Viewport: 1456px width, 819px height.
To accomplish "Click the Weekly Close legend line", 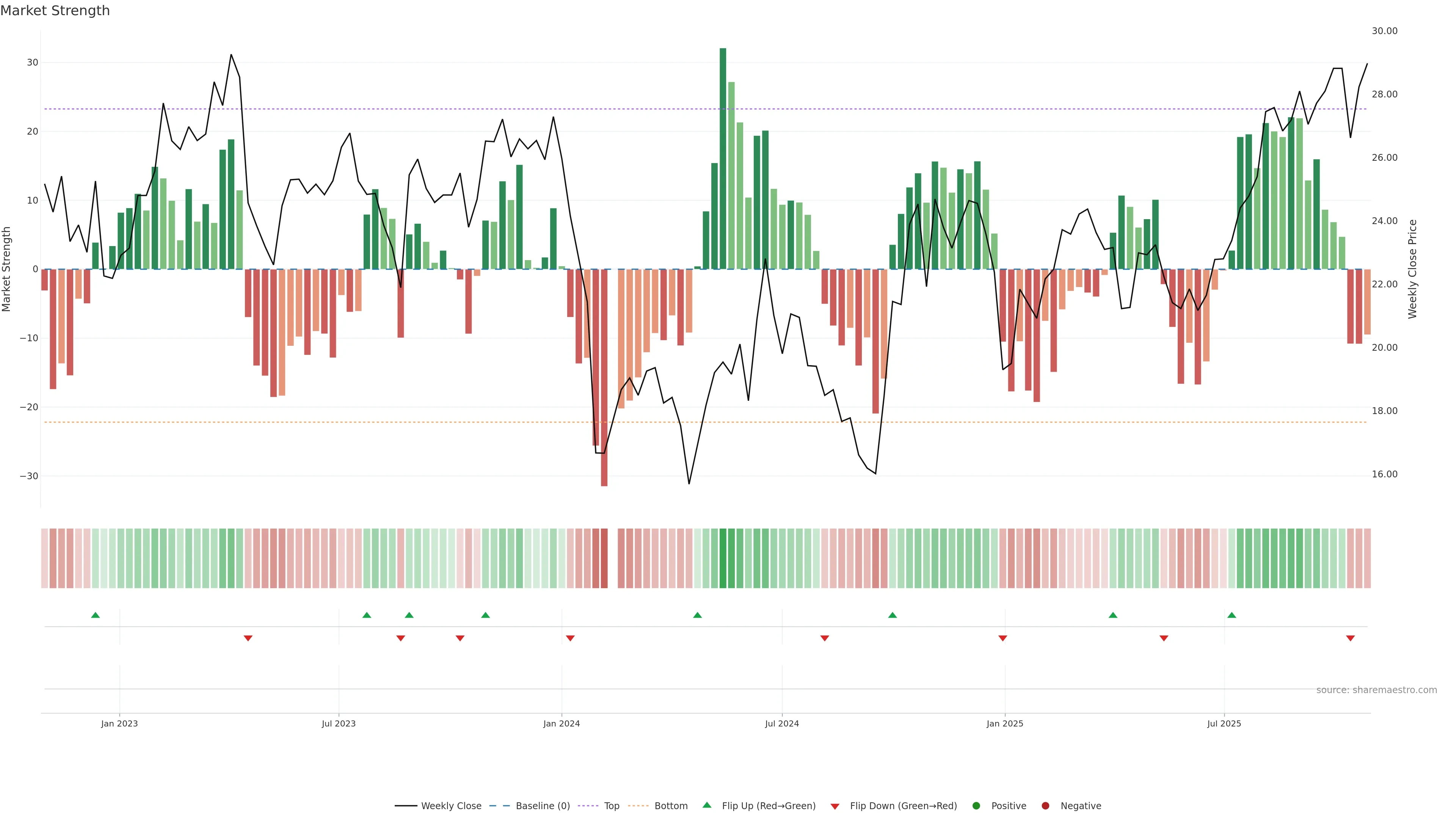I will tap(406, 806).
